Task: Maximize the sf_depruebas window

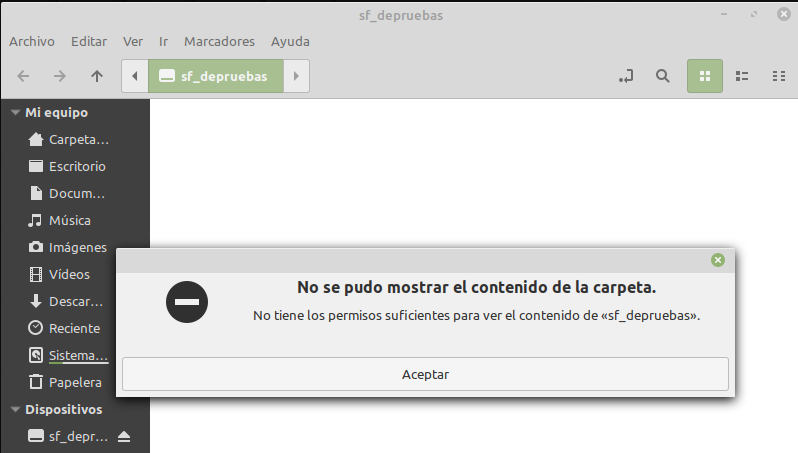Action: point(754,14)
